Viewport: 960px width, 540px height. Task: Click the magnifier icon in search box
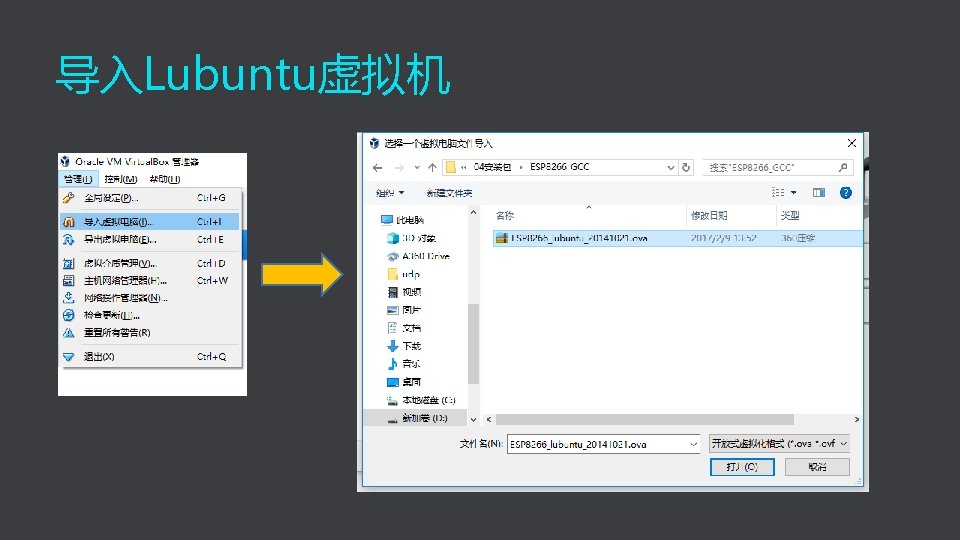[x=843, y=167]
